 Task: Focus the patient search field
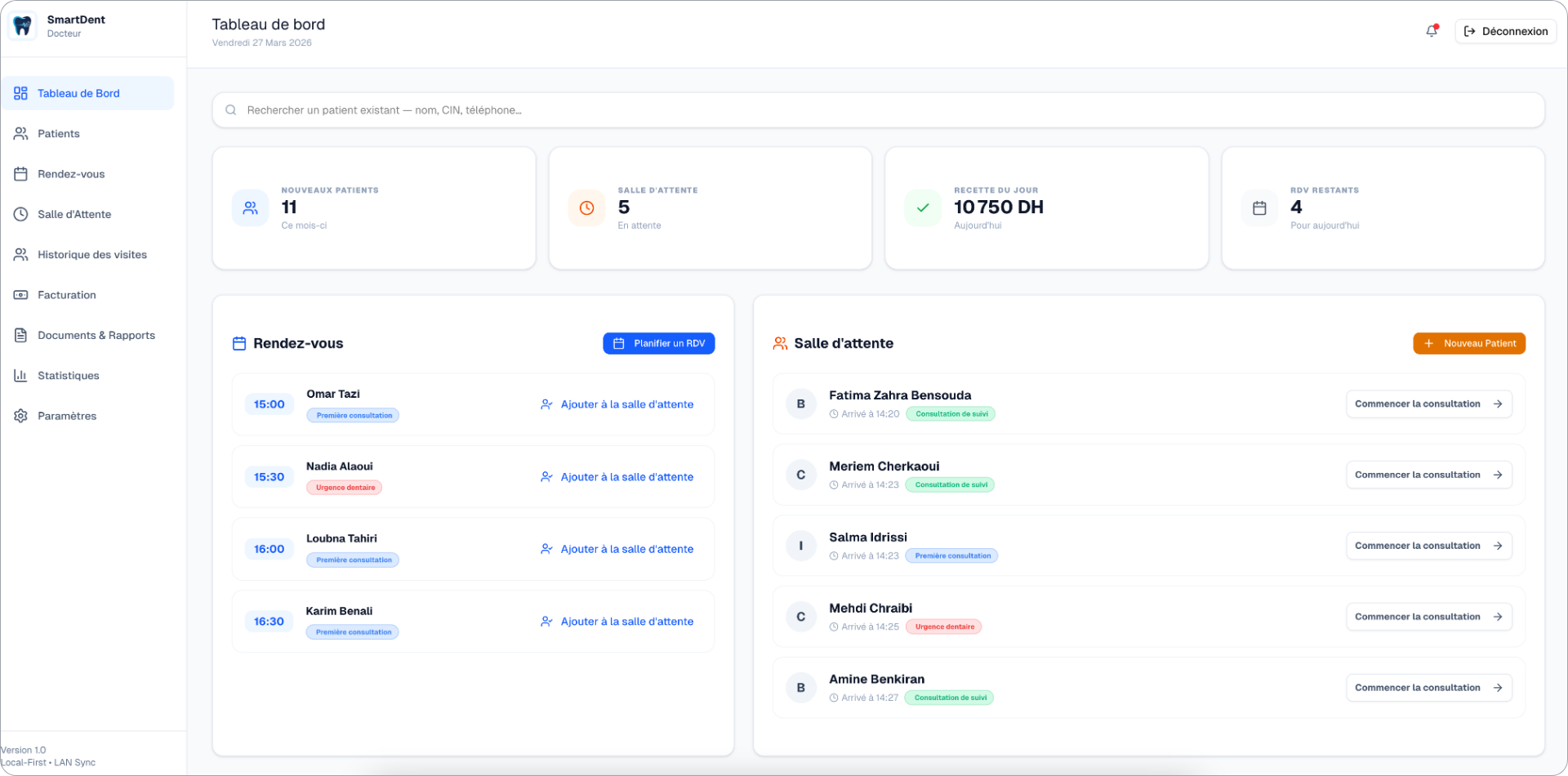(878, 110)
